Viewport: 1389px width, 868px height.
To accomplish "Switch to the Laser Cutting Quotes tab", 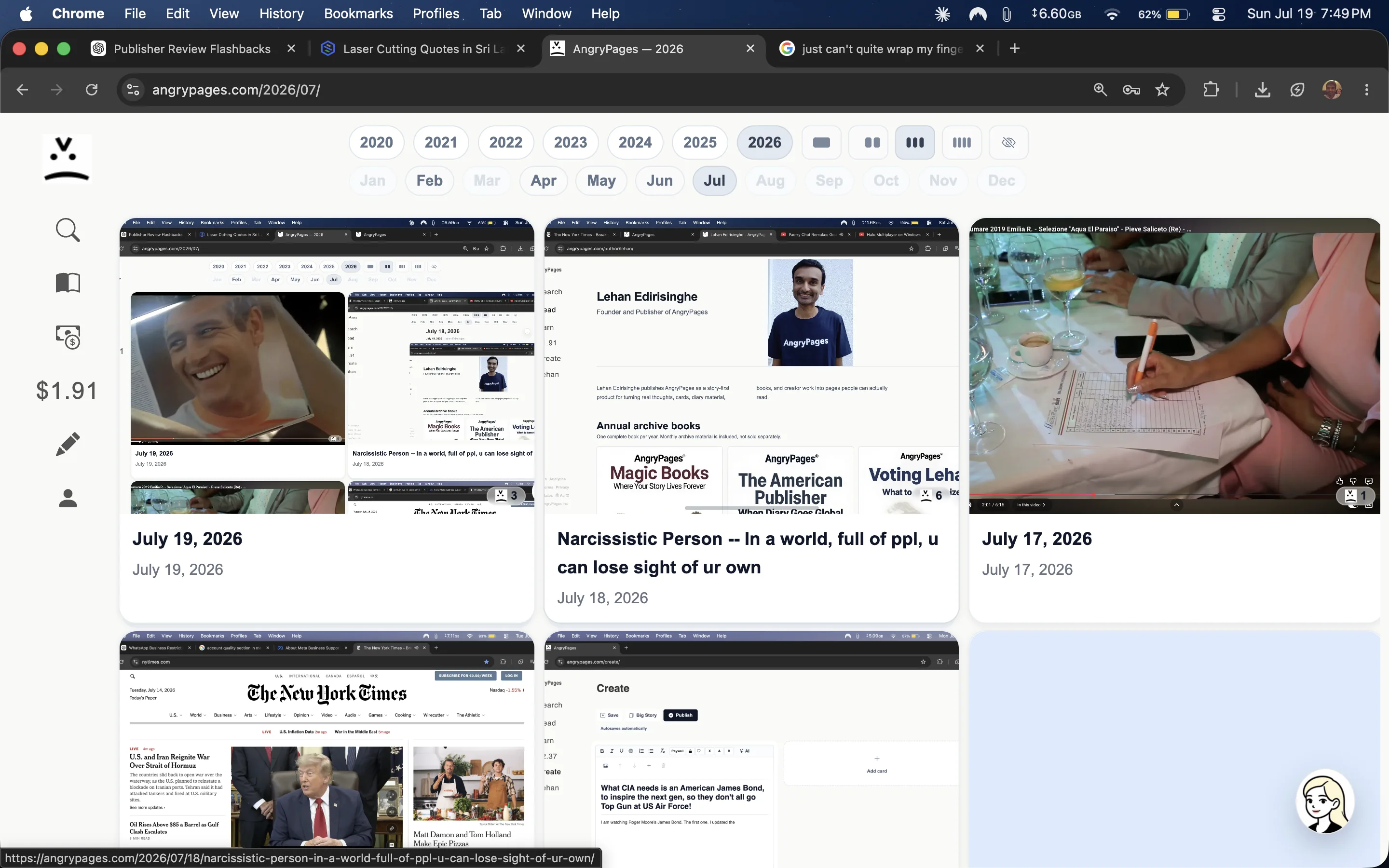I will pos(422,49).
